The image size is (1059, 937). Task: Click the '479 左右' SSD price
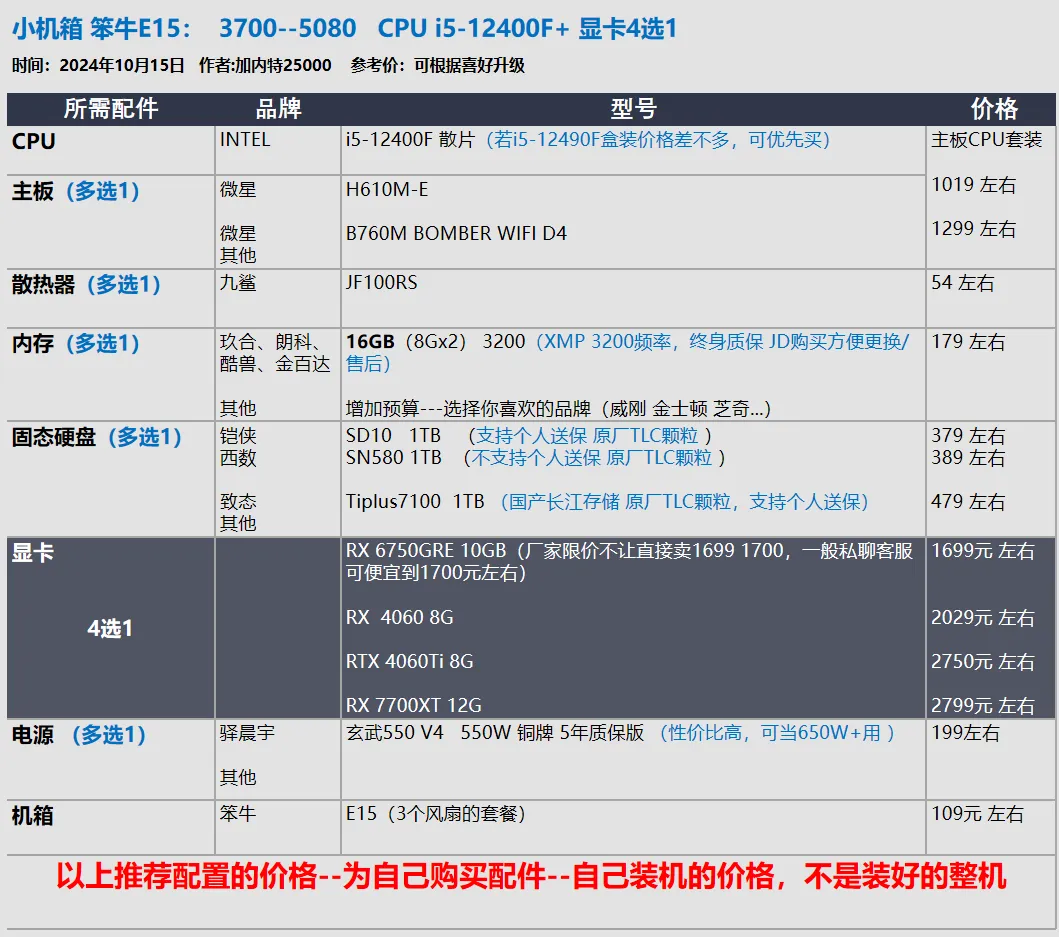tap(968, 501)
